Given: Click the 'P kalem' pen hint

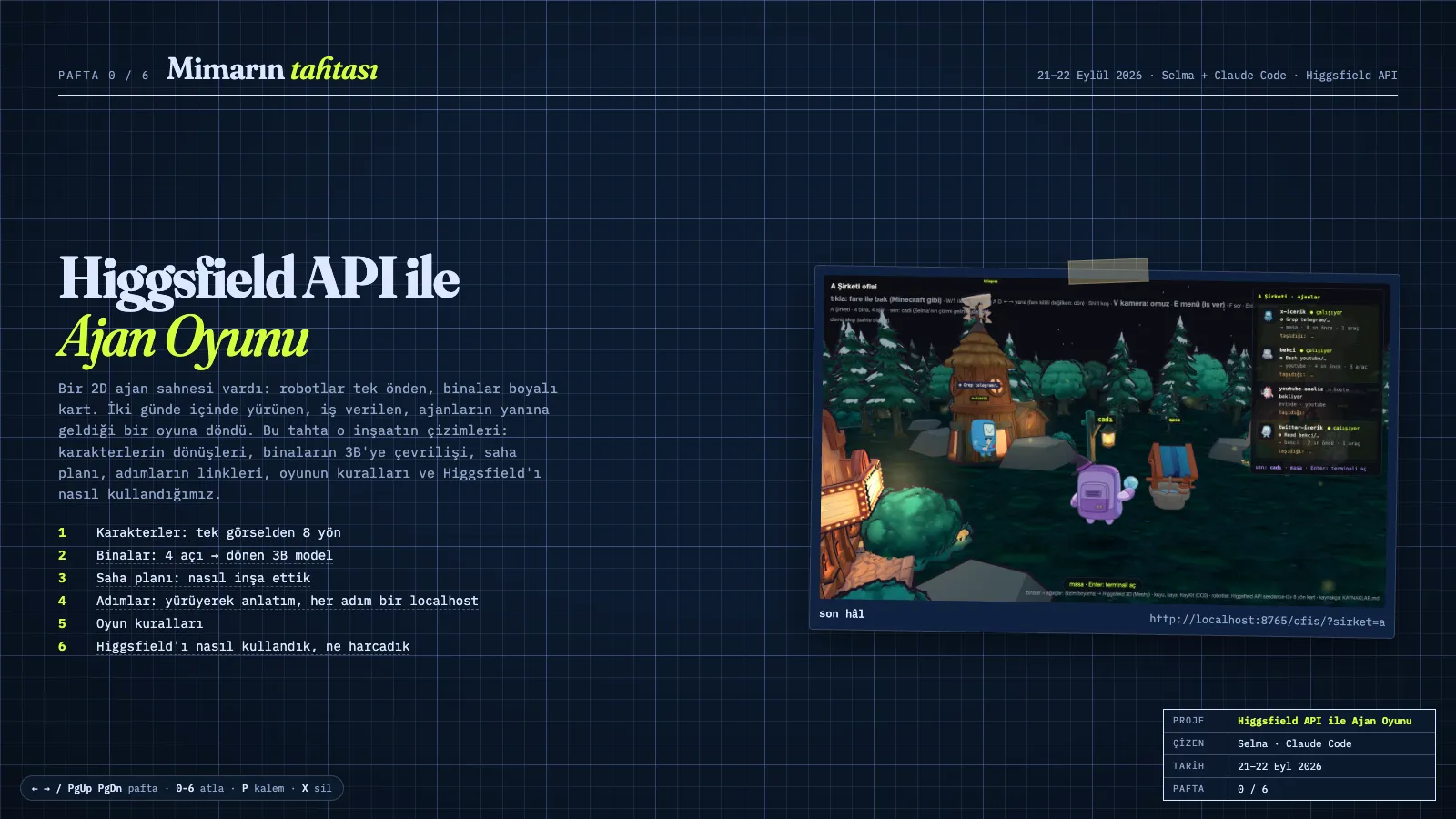Looking at the screenshot, I should click(x=263, y=788).
